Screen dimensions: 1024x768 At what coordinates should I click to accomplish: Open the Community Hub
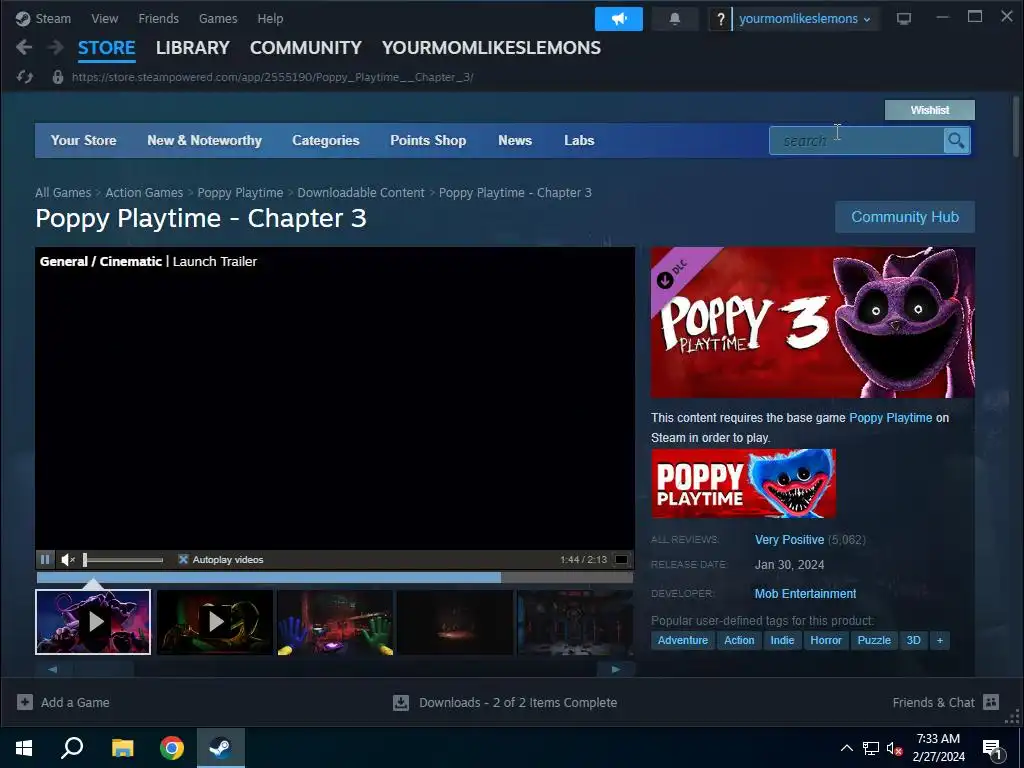pos(905,217)
